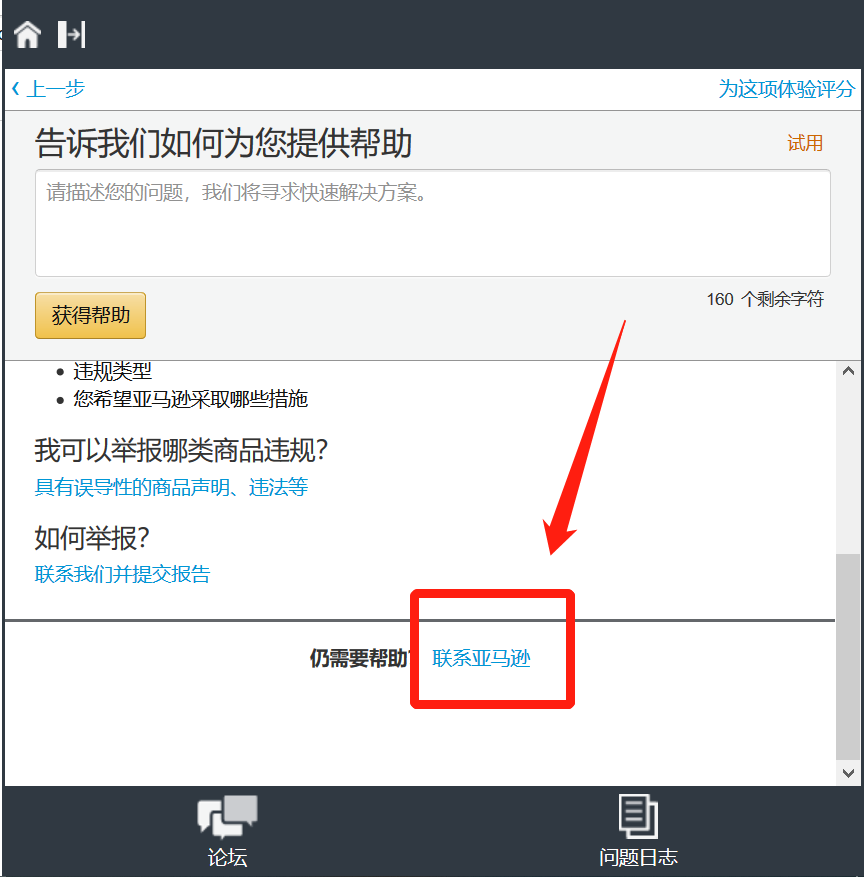Open the forum speech bubbles icon
The height and width of the screenshot is (877, 864).
227,815
